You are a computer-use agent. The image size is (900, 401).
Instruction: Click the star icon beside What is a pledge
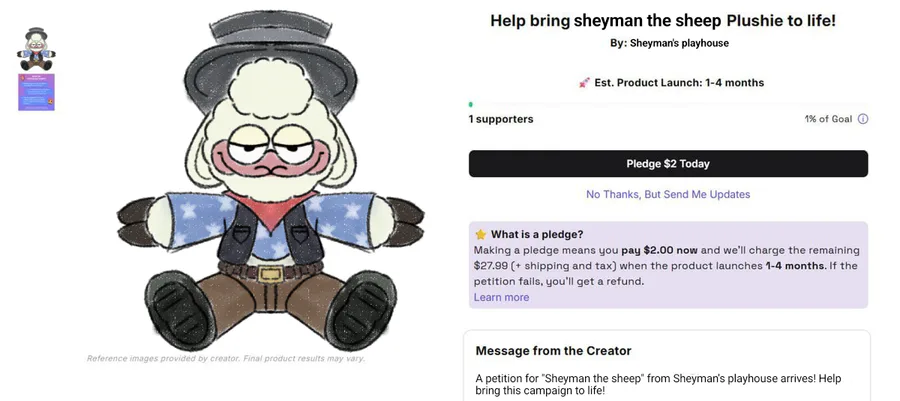(x=480, y=235)
